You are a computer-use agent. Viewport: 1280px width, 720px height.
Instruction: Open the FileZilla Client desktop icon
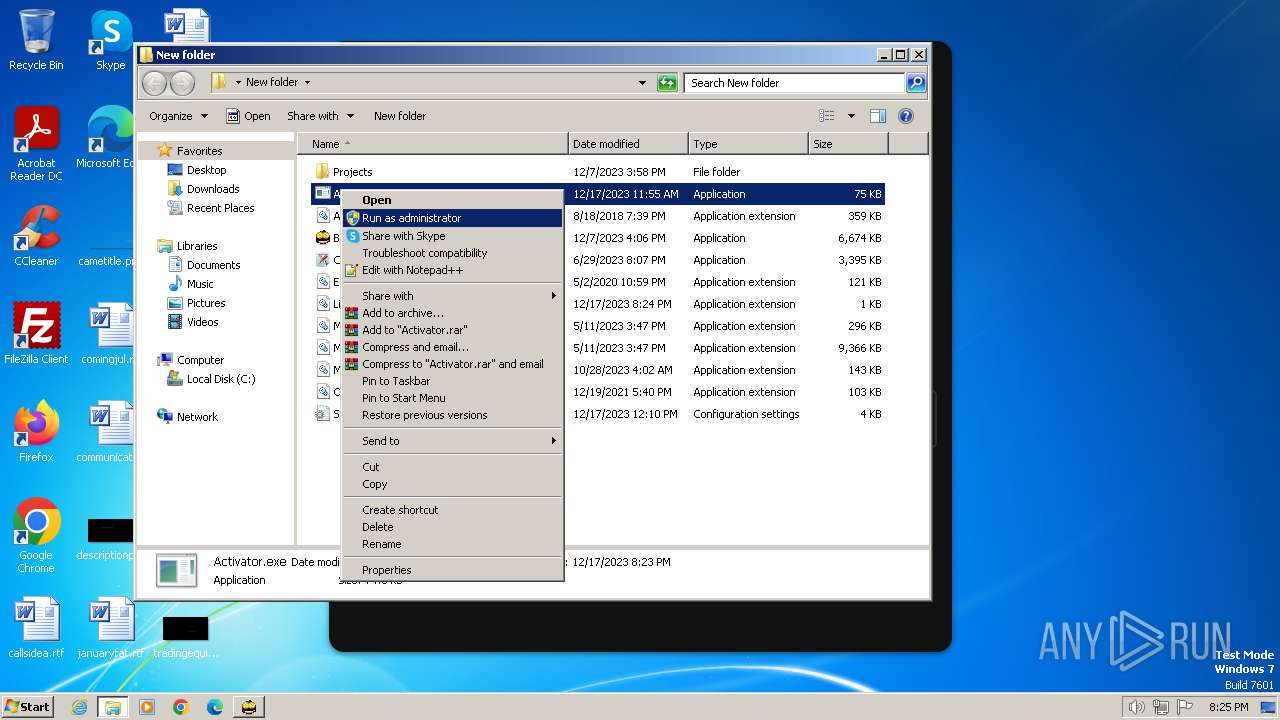coord(36,334)
